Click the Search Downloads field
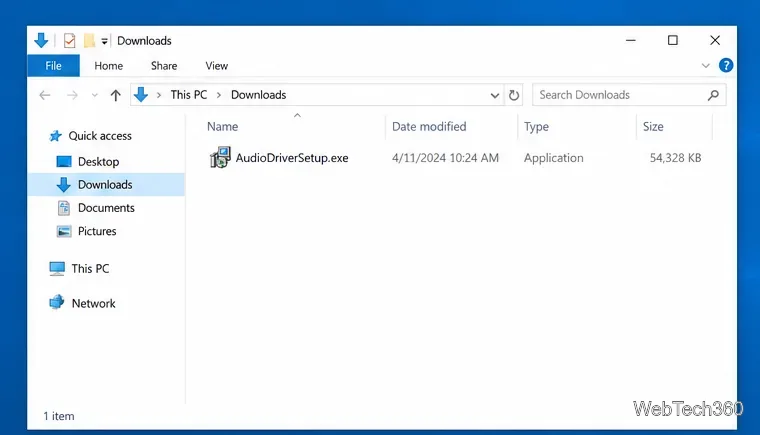The width and height of the screenshot is (760, 435). (x=629, y=95)
